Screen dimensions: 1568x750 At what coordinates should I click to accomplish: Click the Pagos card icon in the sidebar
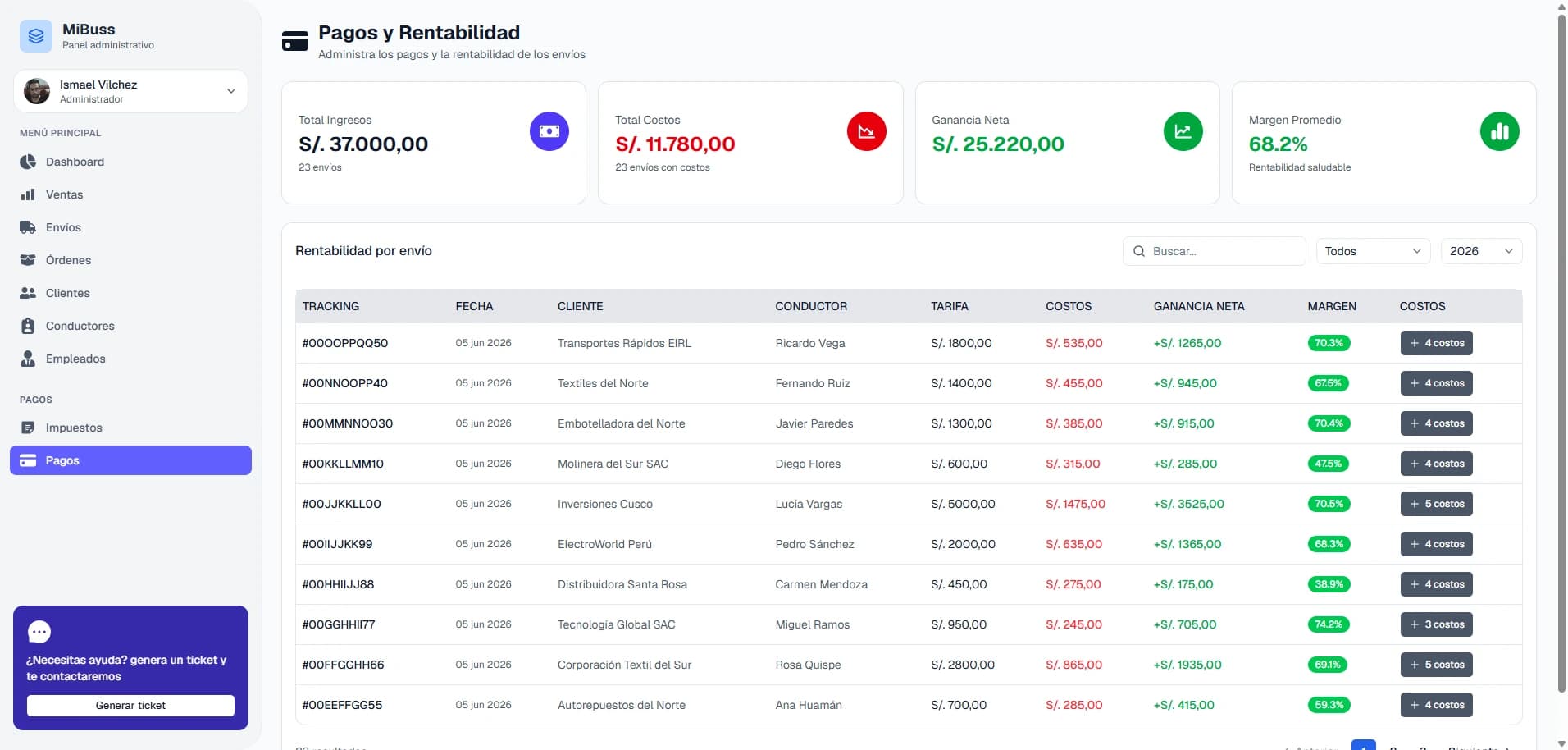(x=28, y=460)
